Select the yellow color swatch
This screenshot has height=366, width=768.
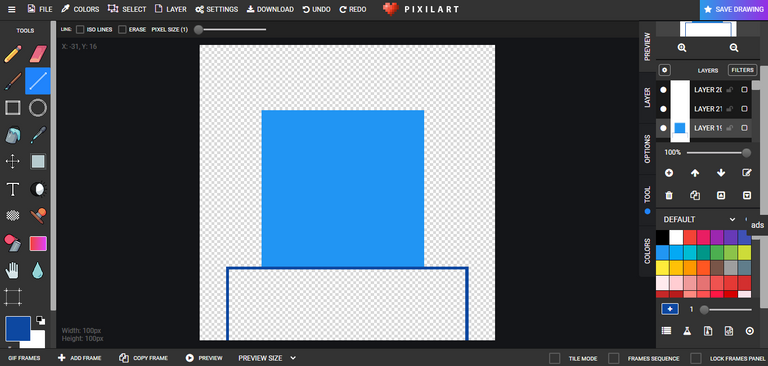click(662, 268)
